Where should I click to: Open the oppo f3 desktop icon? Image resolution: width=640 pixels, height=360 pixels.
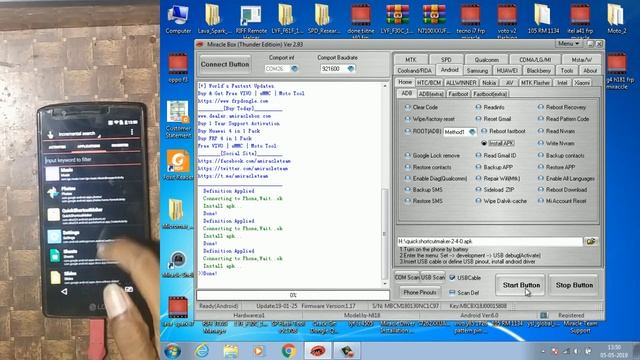(178, 67)
